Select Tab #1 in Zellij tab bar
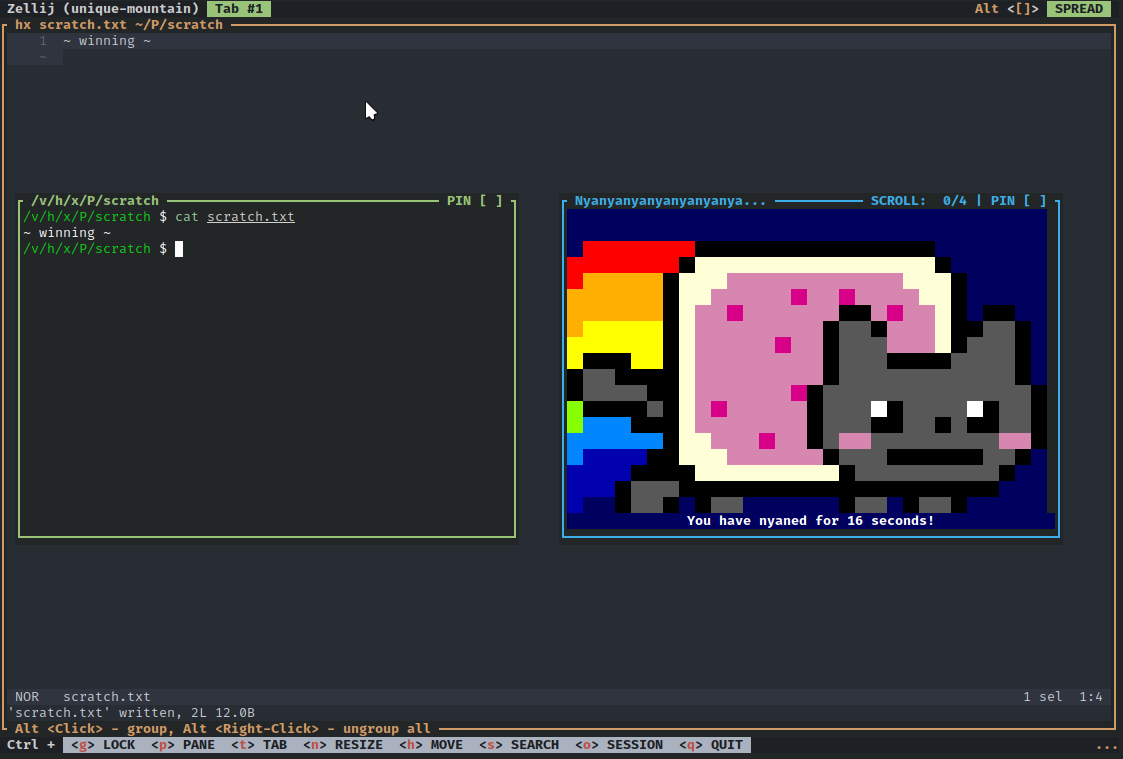Image resolution: width=1123 pixels, height=759 pixels. [238, 9]
